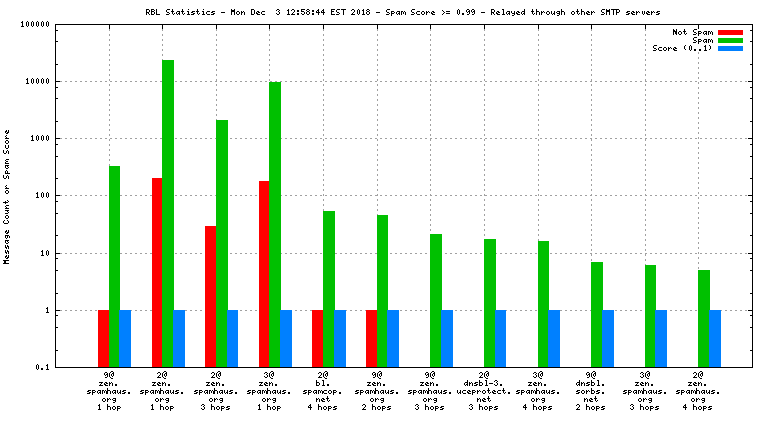
Task: Click the 'Score (0..1)' legend text
Action: coord(681,48)
